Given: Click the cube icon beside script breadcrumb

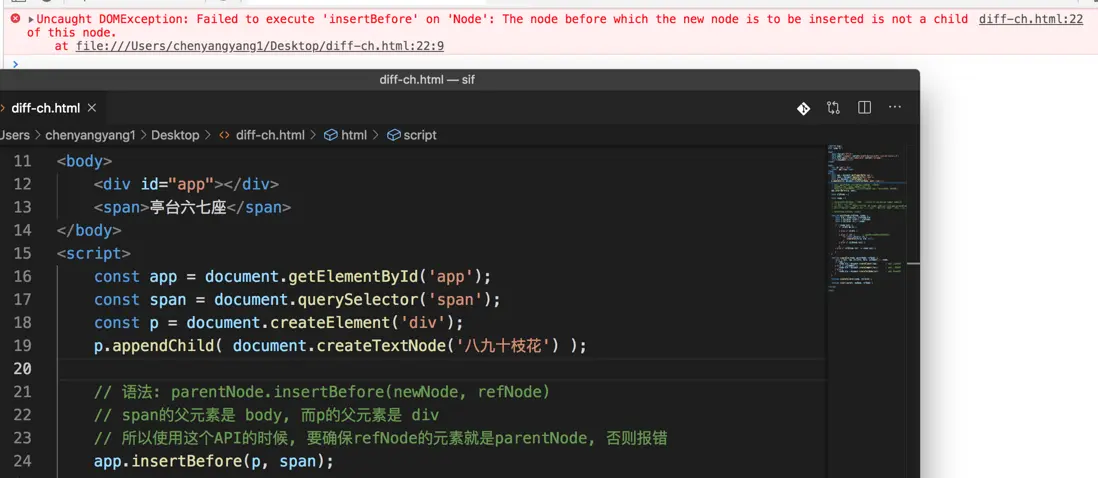Looking at the screenshot, I should point(394,135).
